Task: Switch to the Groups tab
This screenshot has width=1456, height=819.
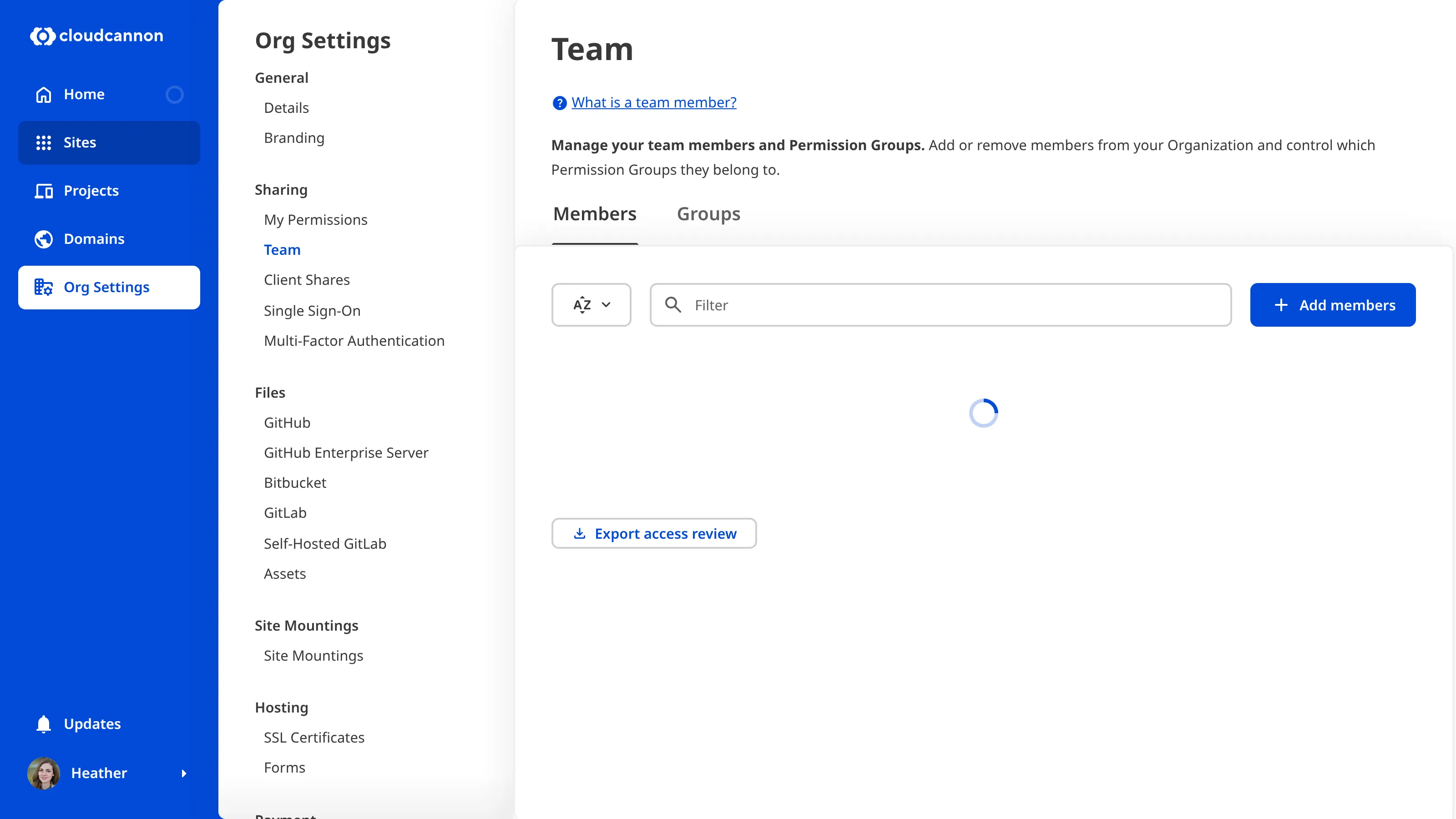Action: 709,214
